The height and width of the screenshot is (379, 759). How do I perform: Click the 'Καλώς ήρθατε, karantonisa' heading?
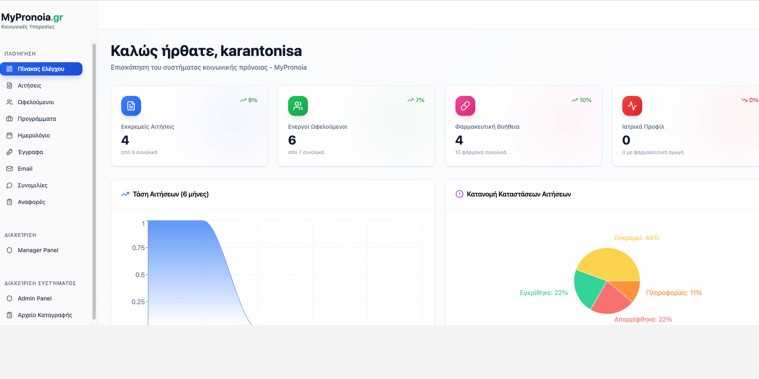[x=206, y=51]
